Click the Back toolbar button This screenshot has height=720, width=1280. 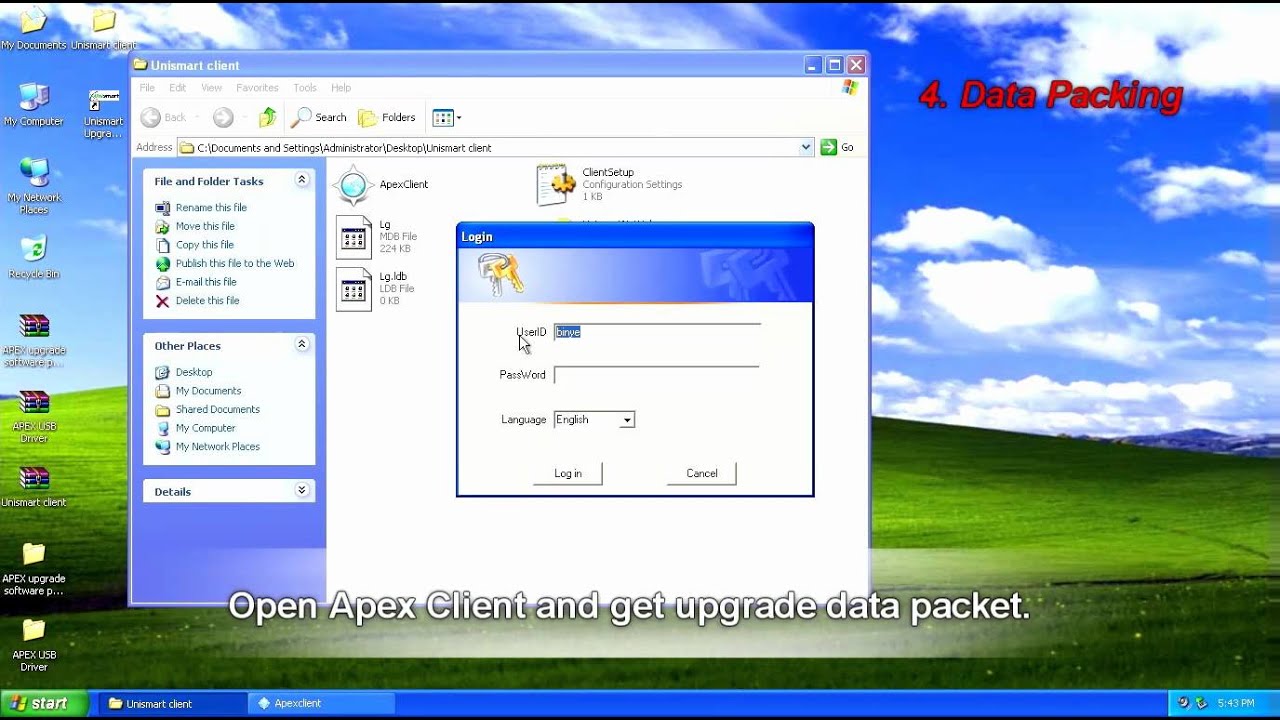[164, 118]
